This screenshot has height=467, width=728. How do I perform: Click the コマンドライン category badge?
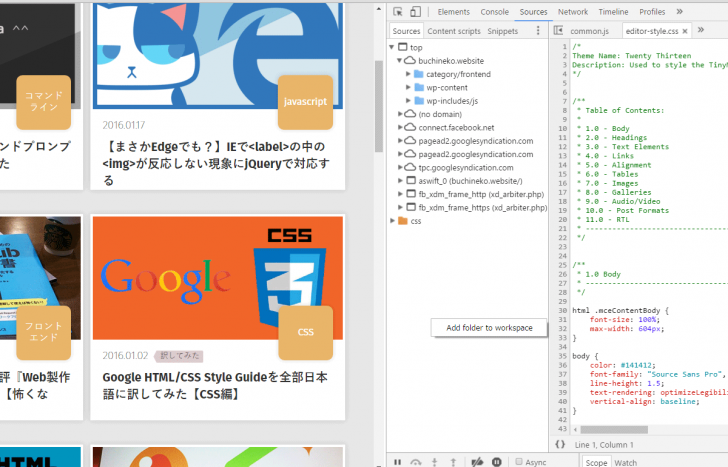coord(44,102)
